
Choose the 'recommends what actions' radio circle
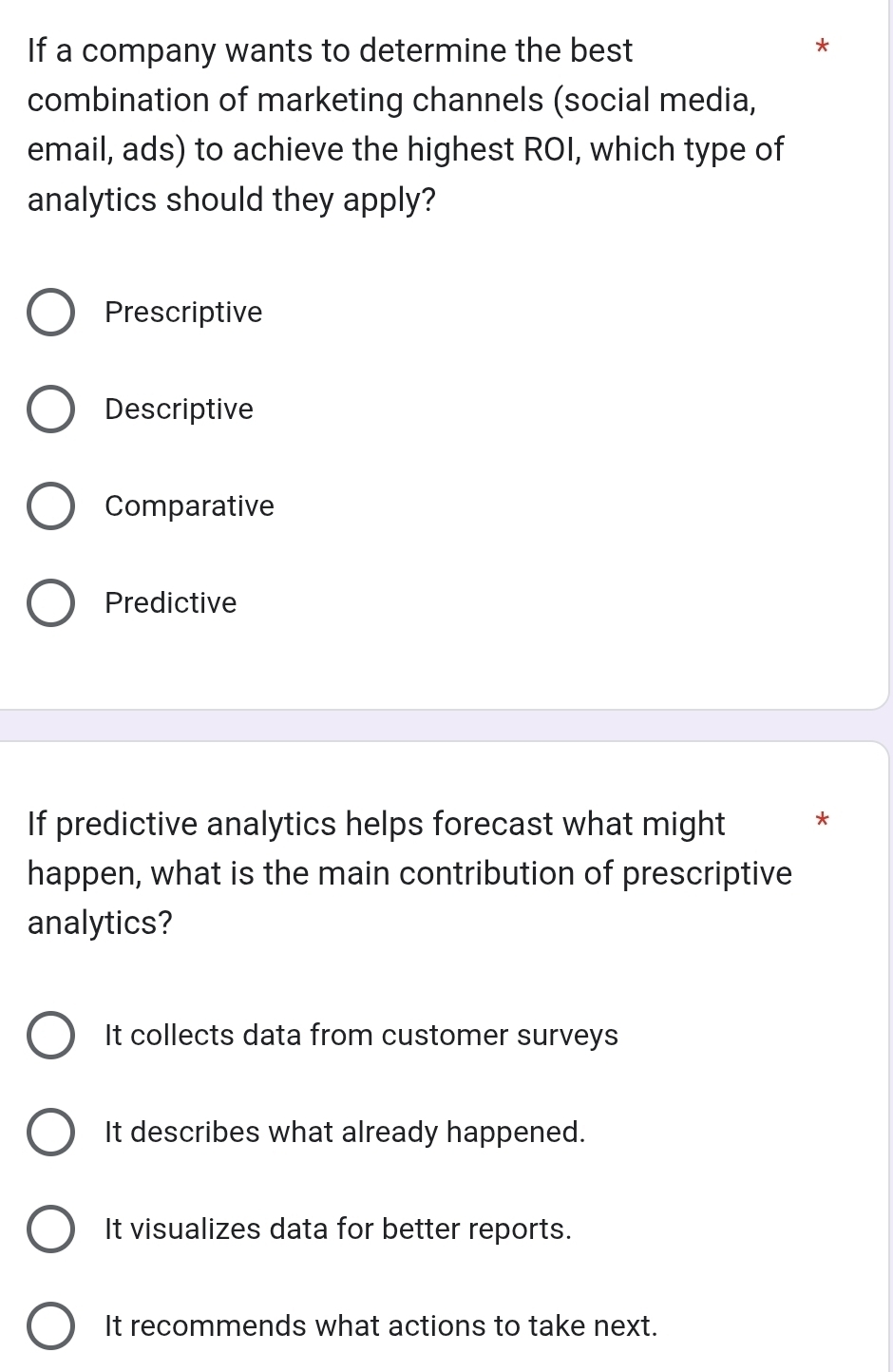tap(50, 1326)
